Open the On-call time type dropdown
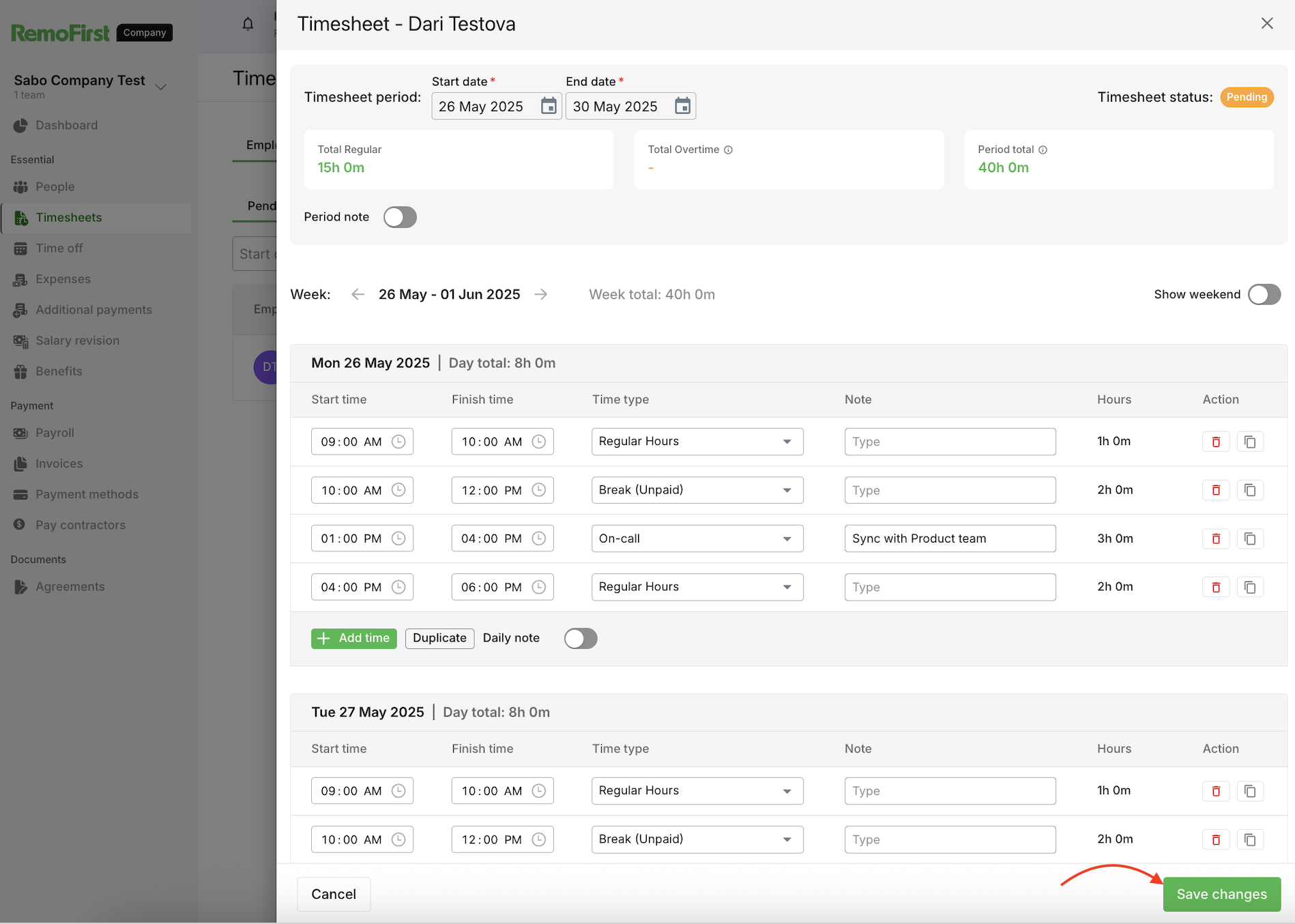 [x=697, y=538]
